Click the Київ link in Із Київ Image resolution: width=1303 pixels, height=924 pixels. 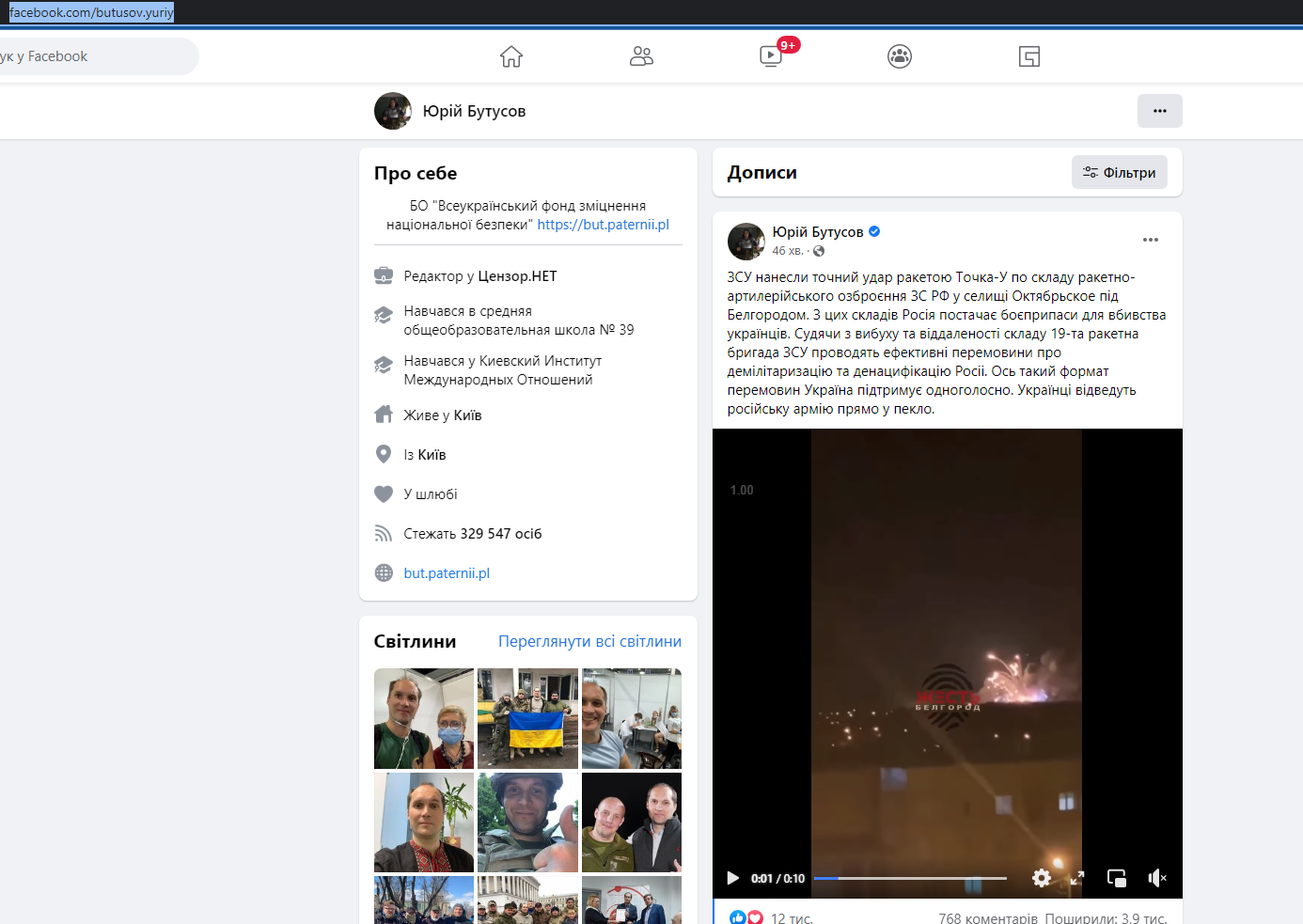pyautogui.click(x=432, y=455)
